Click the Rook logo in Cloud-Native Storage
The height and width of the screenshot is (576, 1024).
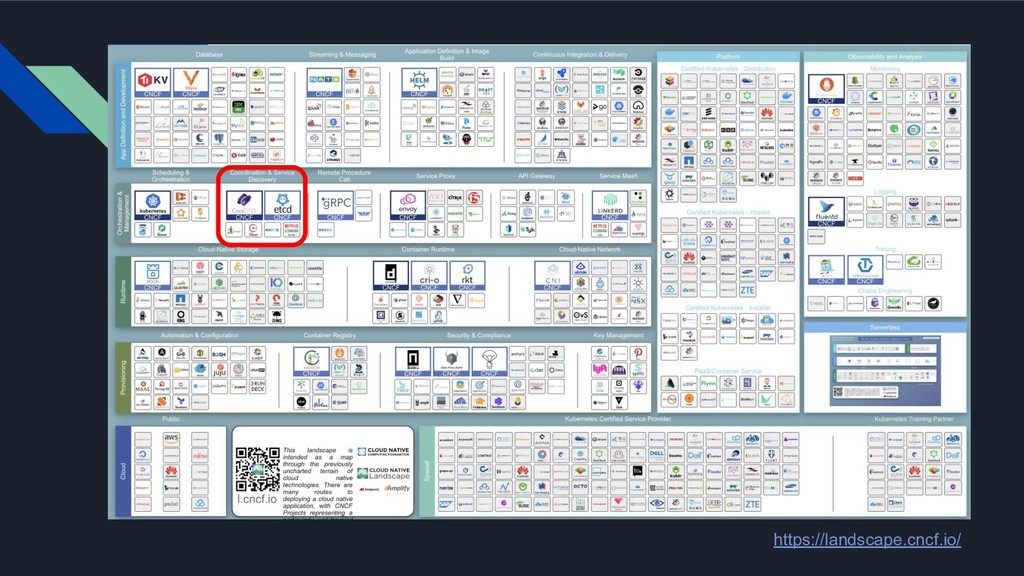(x=153, y=275)
